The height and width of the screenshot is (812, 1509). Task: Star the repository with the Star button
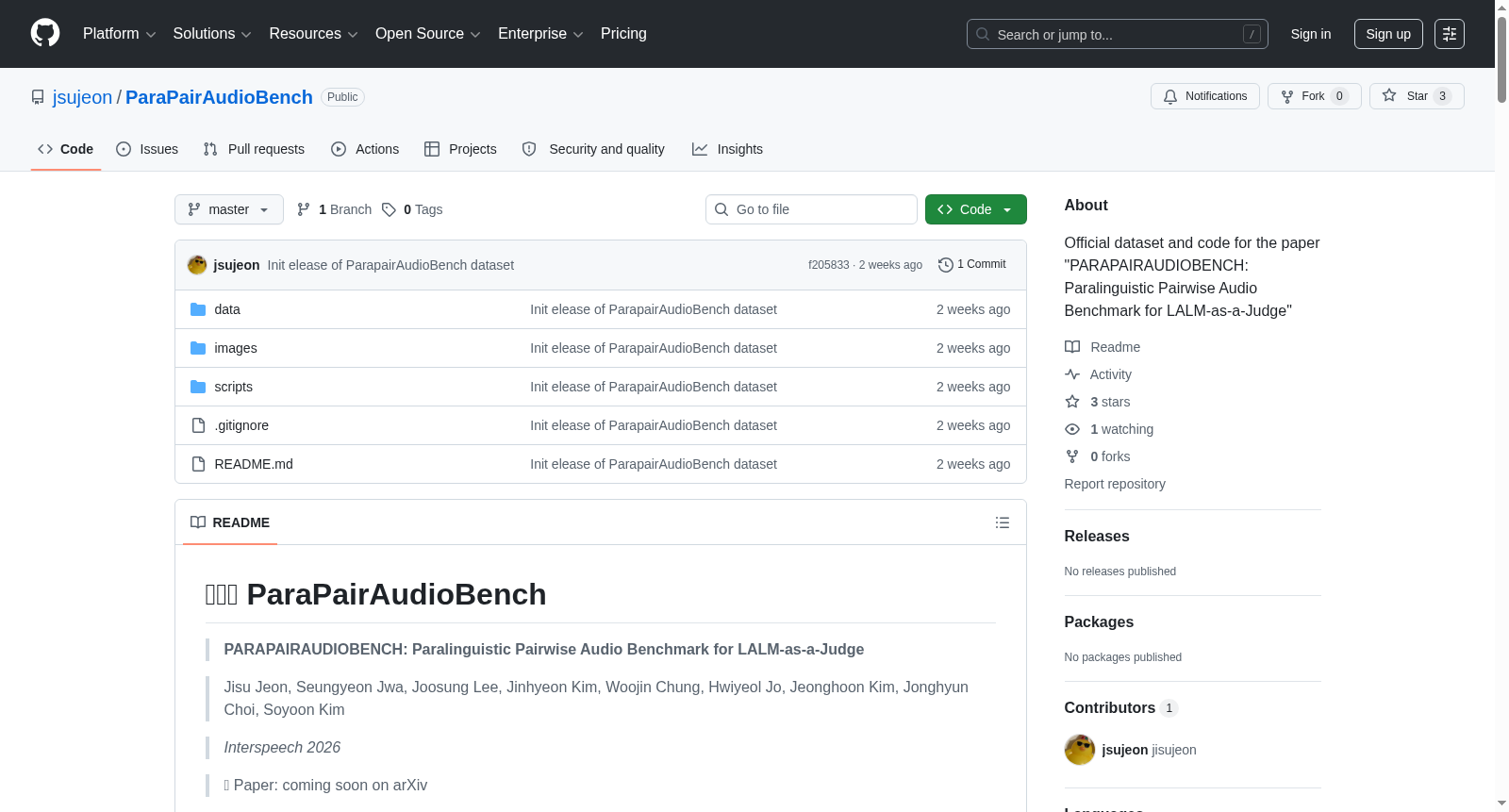(1417, 96)
